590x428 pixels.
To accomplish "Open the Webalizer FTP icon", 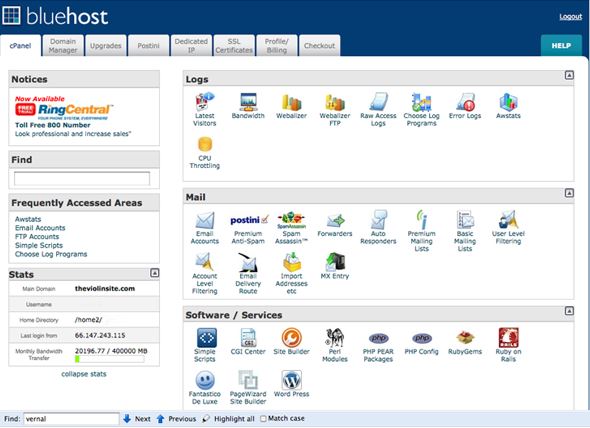I will (x=335, y=102).
